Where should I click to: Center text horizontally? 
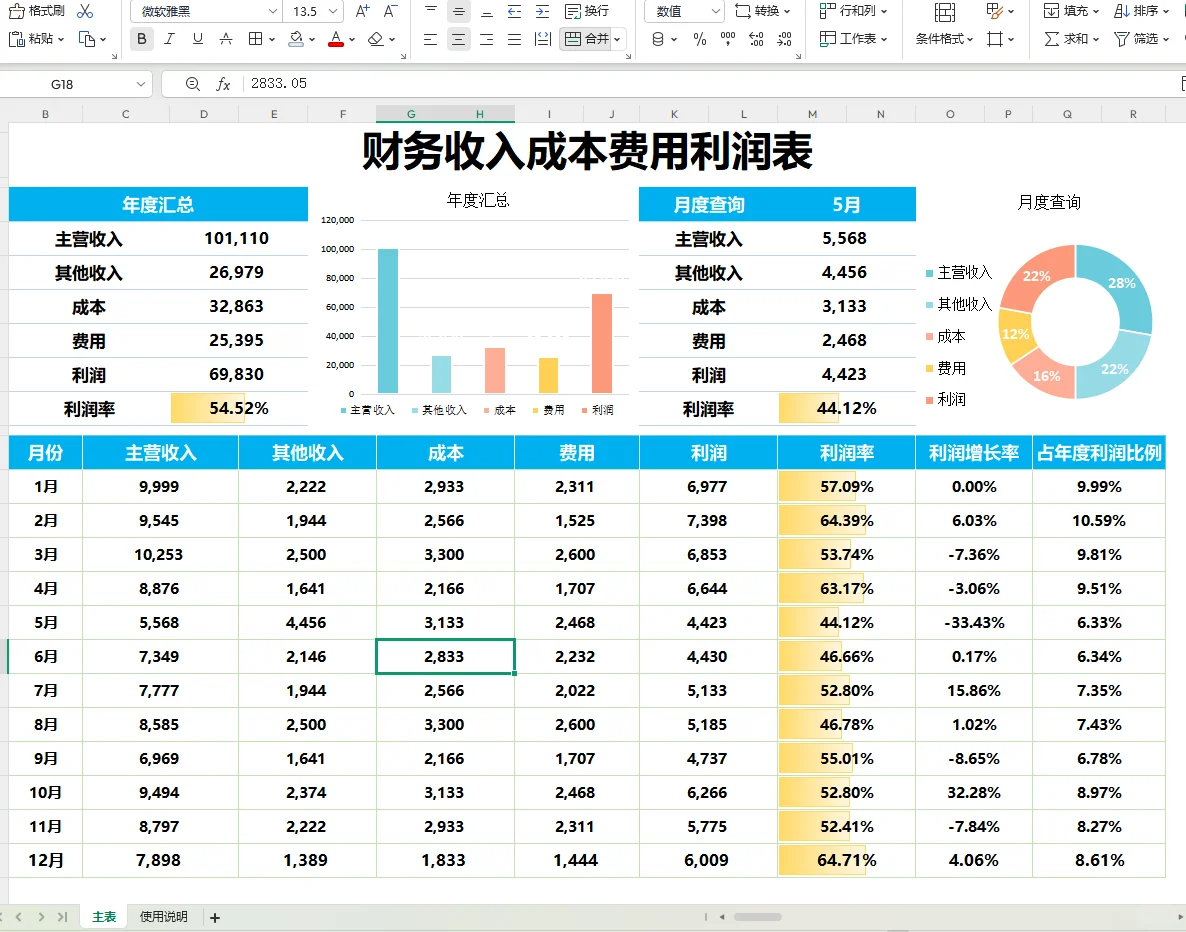pyautogui.click(x=458, y=39)
